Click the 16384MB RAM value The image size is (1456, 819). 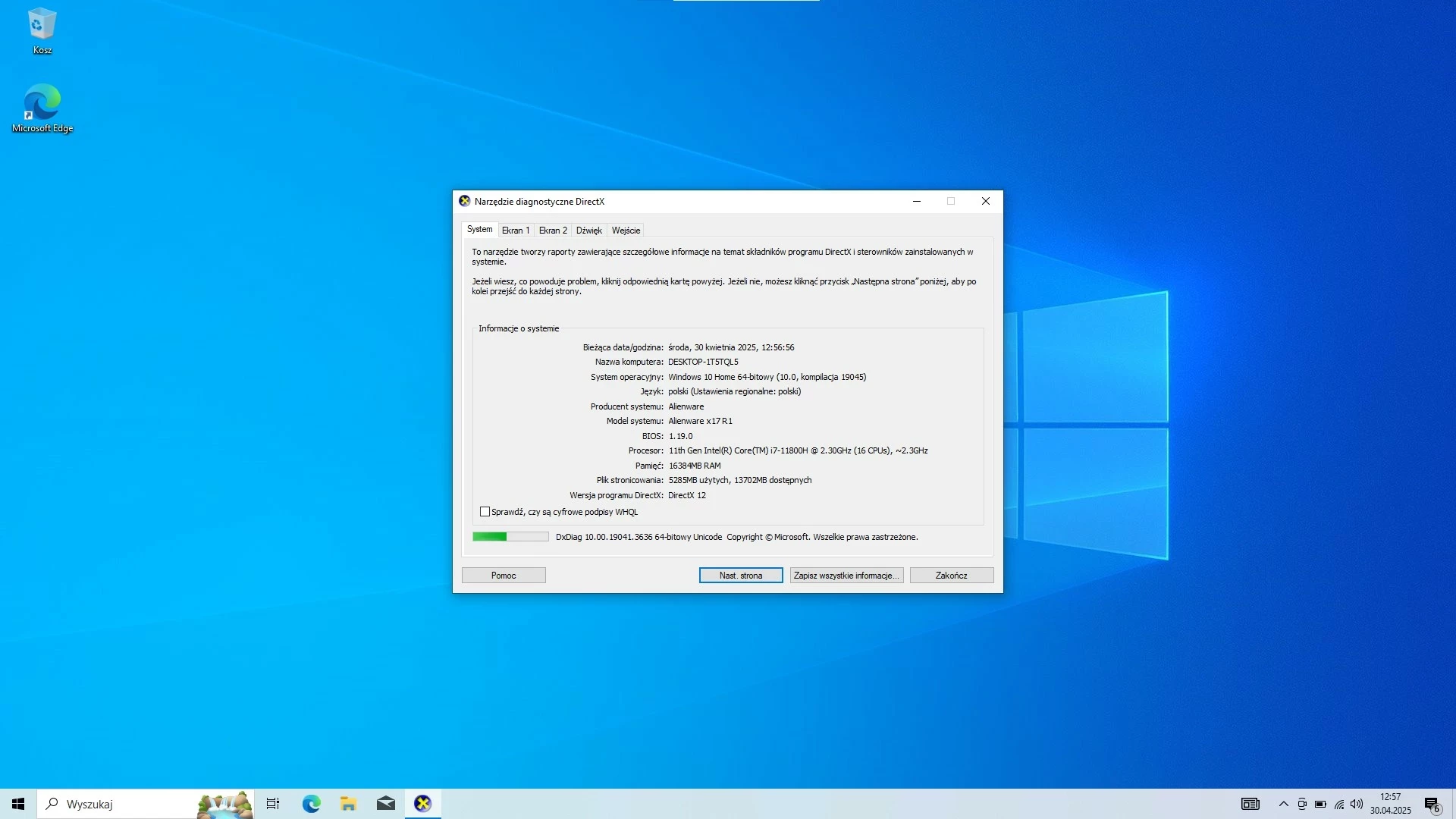click(695, 466)
